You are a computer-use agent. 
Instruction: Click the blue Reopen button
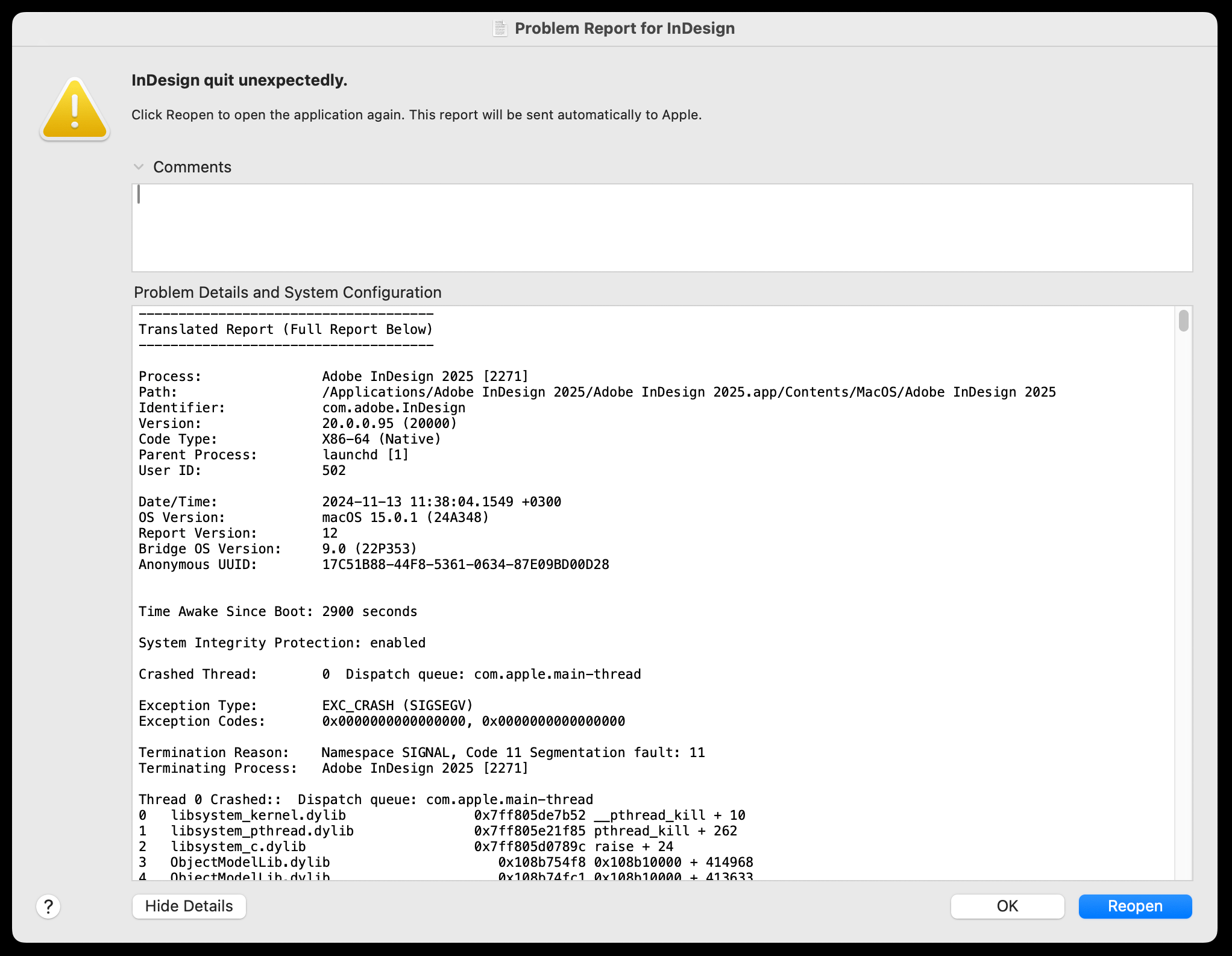[x=1135, y=906]
